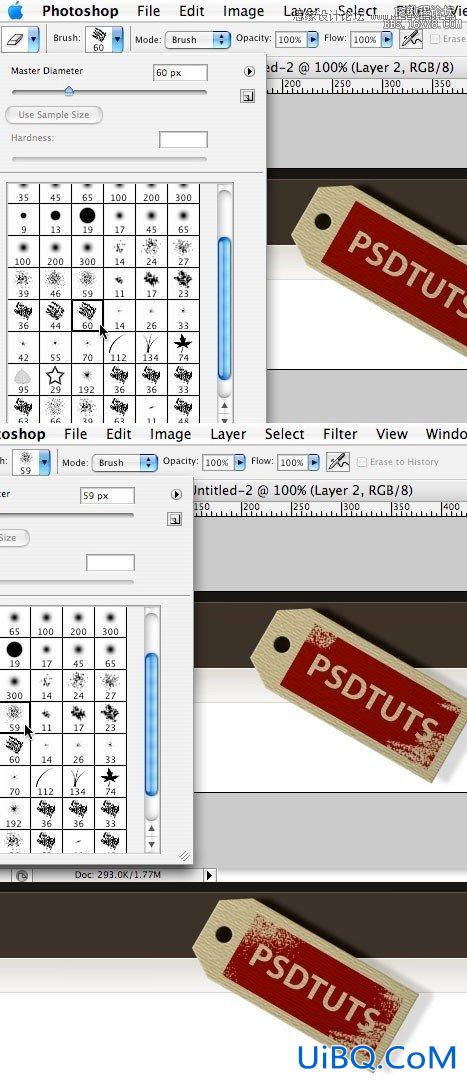Click the Hardness slider track under Hardness label
Viewport: 467px width, 1082px height.
point(109,159)
